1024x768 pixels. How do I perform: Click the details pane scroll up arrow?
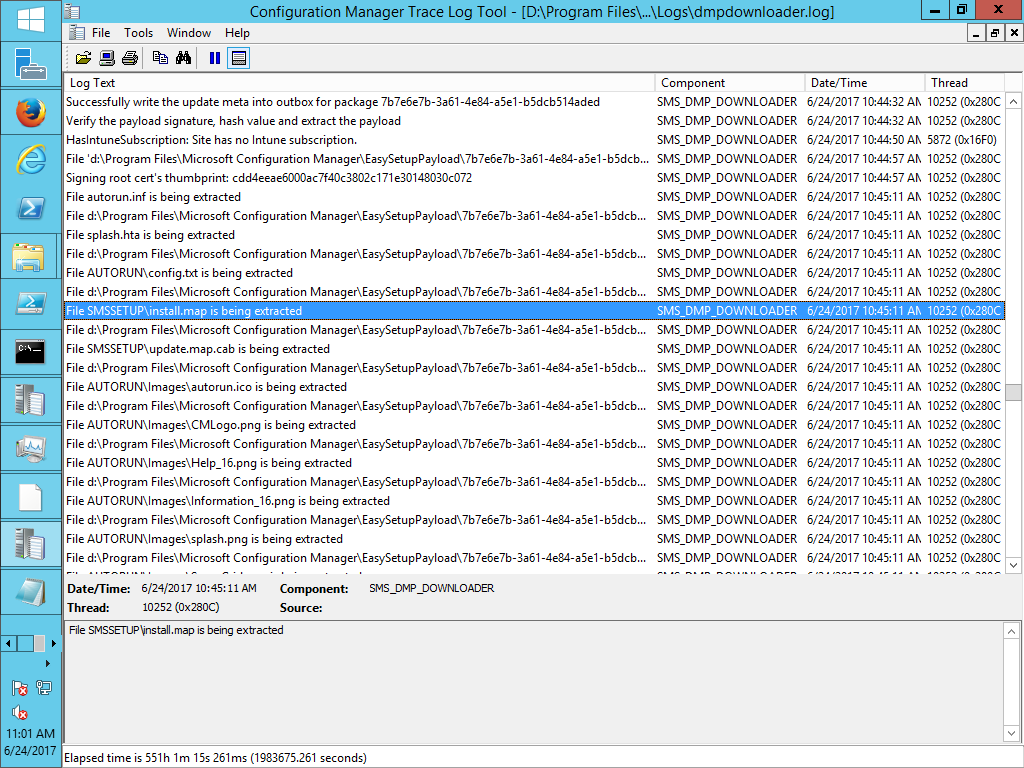click(1011, 632)
